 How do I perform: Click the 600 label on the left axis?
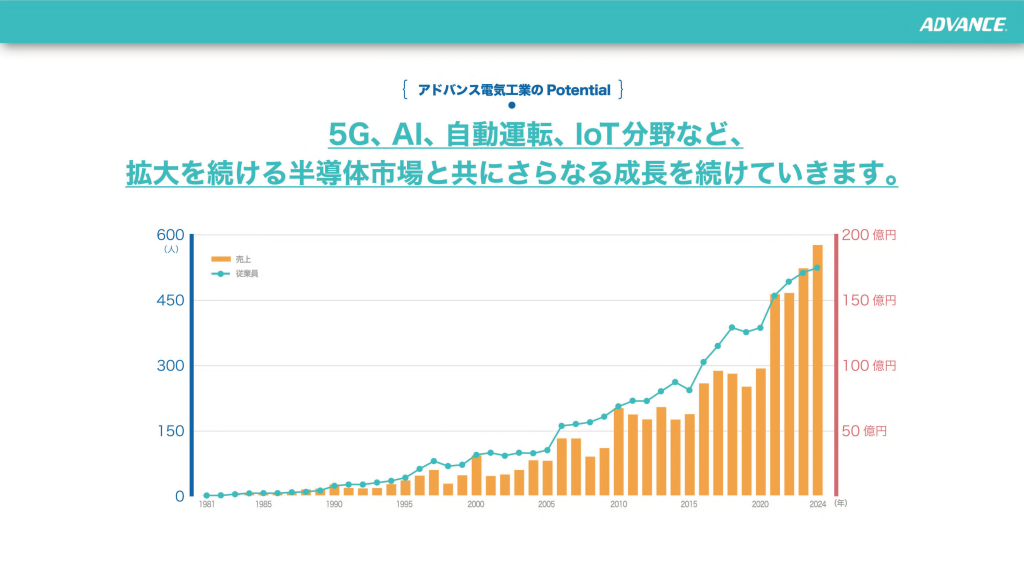[x=170, y=235]
